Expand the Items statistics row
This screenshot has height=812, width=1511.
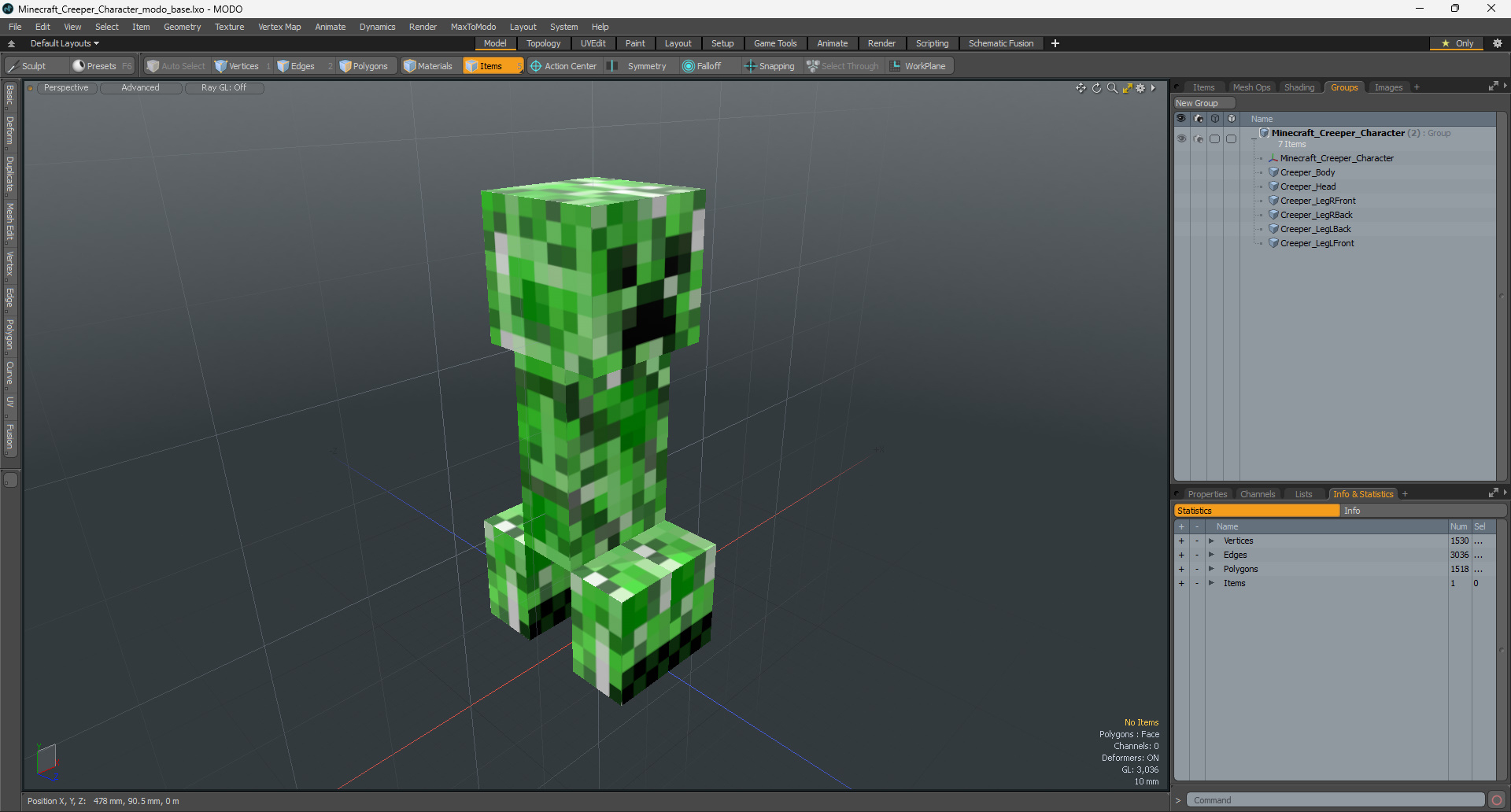point(1212,583)
